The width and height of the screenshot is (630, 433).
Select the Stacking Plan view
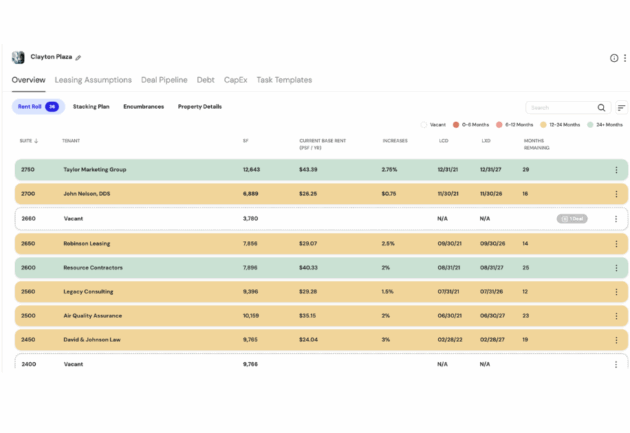click(91, 106)
